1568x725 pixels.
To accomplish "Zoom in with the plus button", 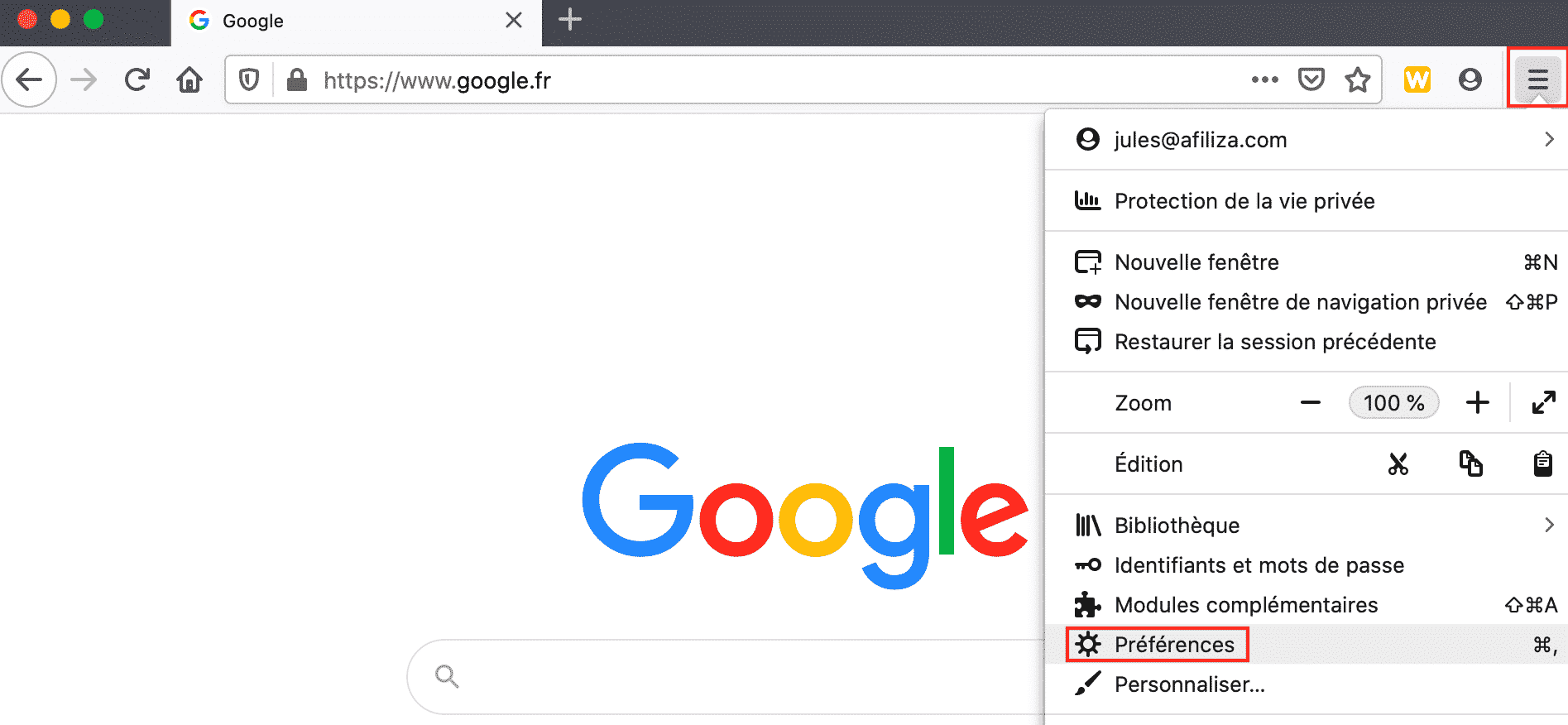I will [1477, 403].
